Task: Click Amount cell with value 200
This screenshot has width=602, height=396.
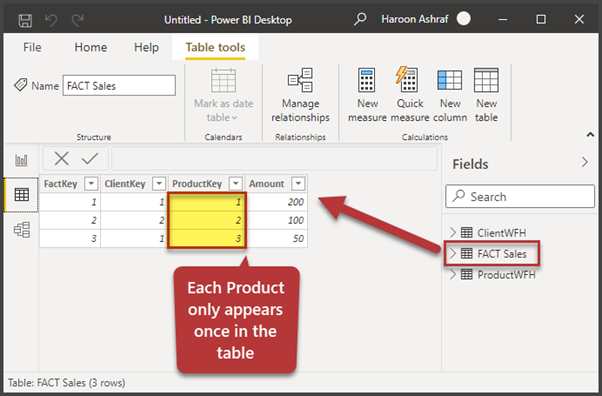Action: (x=276, y=202)
